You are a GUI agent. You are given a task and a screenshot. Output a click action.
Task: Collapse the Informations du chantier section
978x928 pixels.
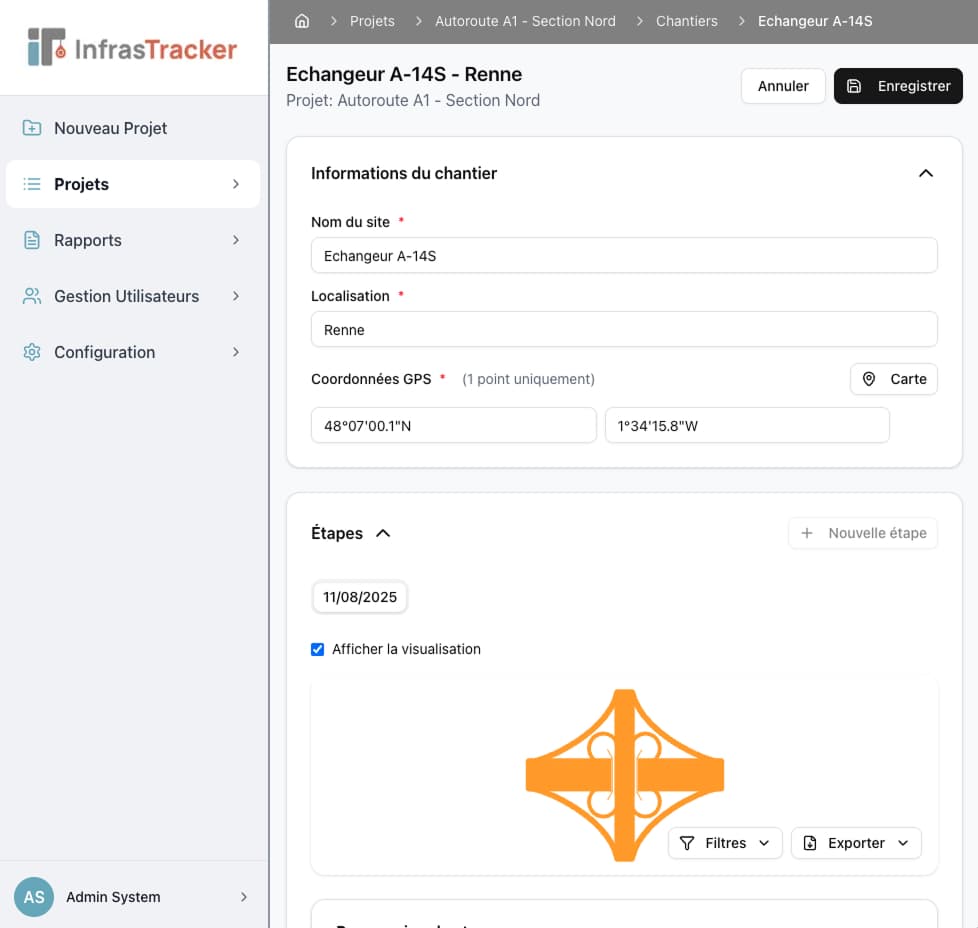click(925, 172)
